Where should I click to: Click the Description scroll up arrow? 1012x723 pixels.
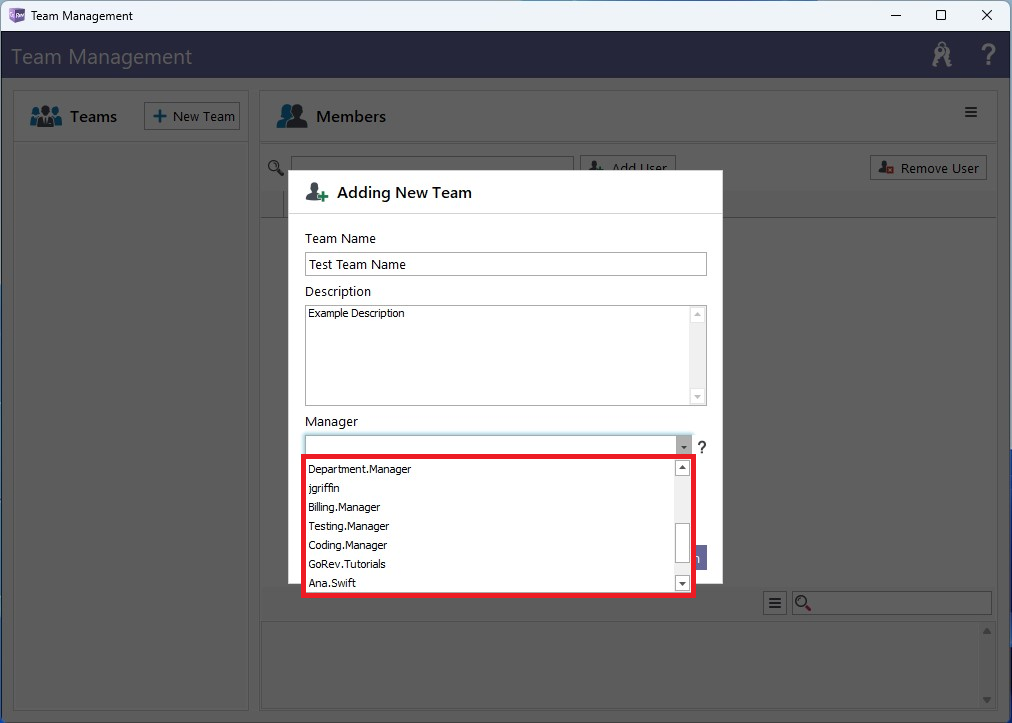coord(697,314)
